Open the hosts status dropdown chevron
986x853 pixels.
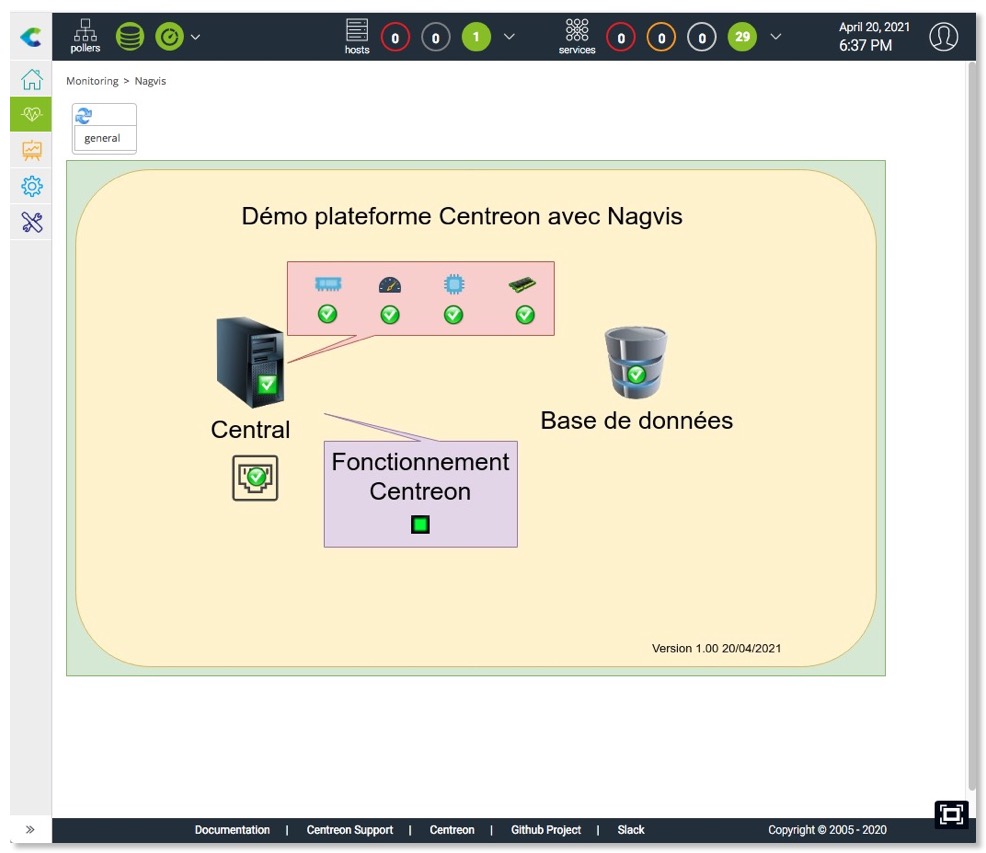(x=510, y=36)
